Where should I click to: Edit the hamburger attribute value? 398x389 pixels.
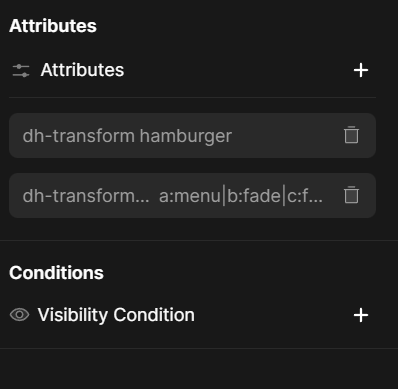[186, 136]
